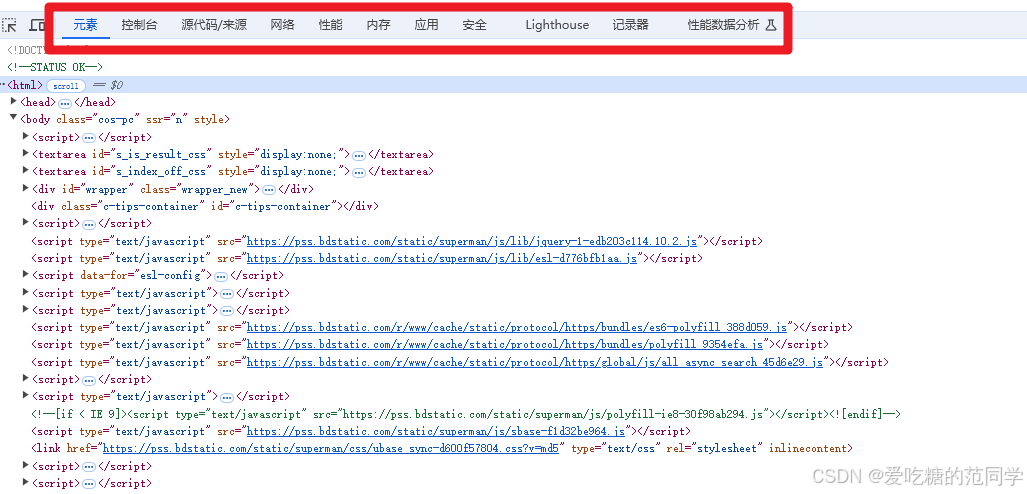Image resolution: width=1027 pixels, height=494 pixels.
Task: Click the scroll badge next to html
Action: (x=66, y=86)
